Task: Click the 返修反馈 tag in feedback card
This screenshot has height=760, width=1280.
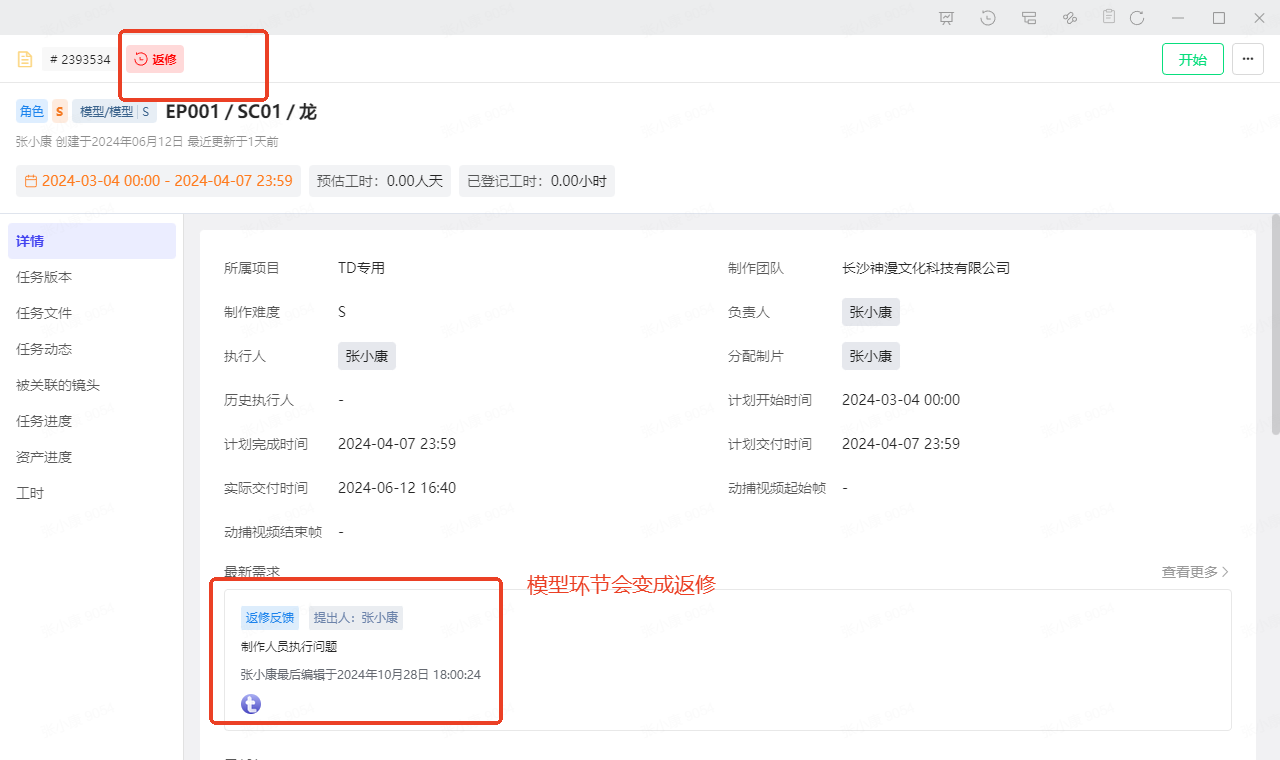Action: 269,618
